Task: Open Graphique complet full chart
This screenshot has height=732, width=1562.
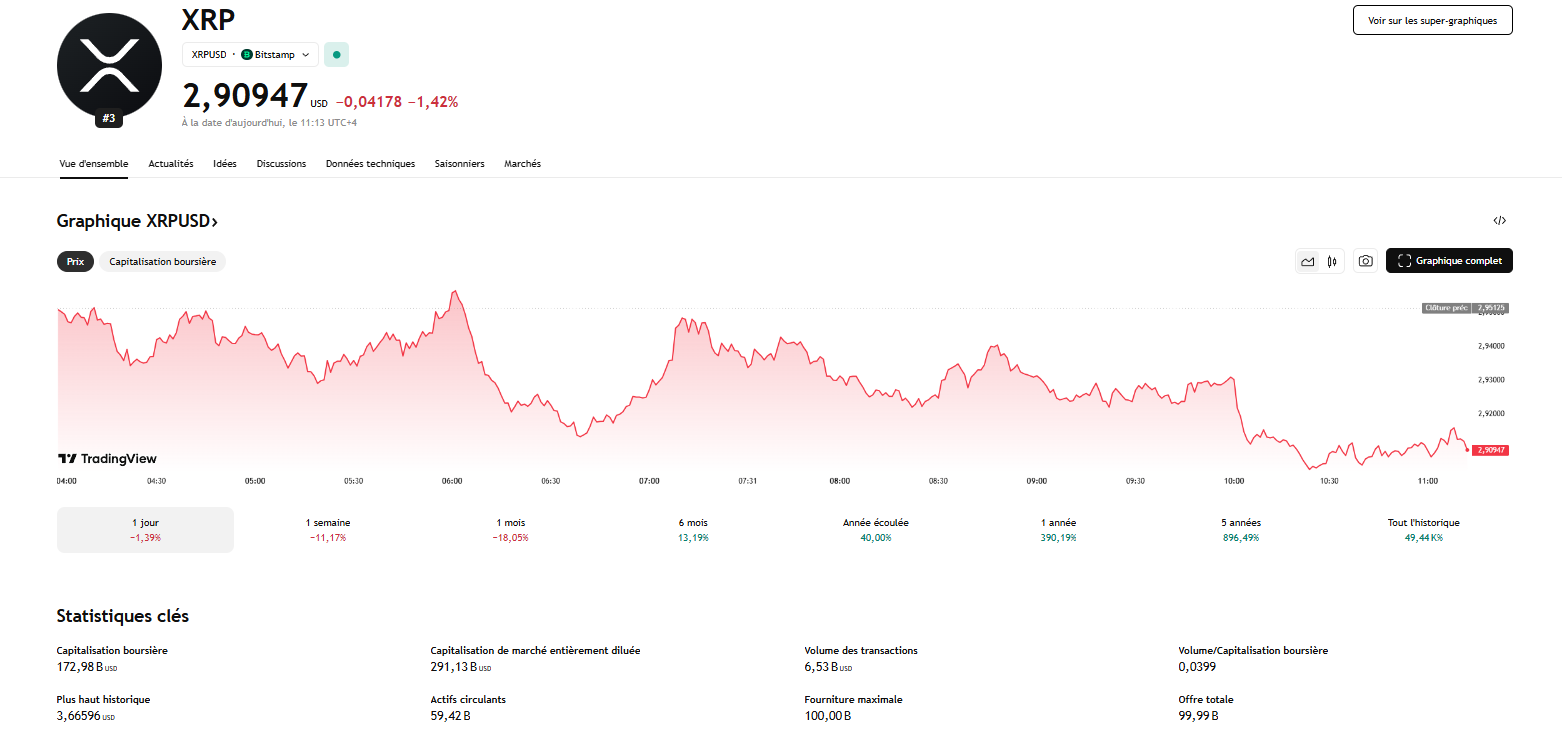Action: click(x=1449, y=261)
